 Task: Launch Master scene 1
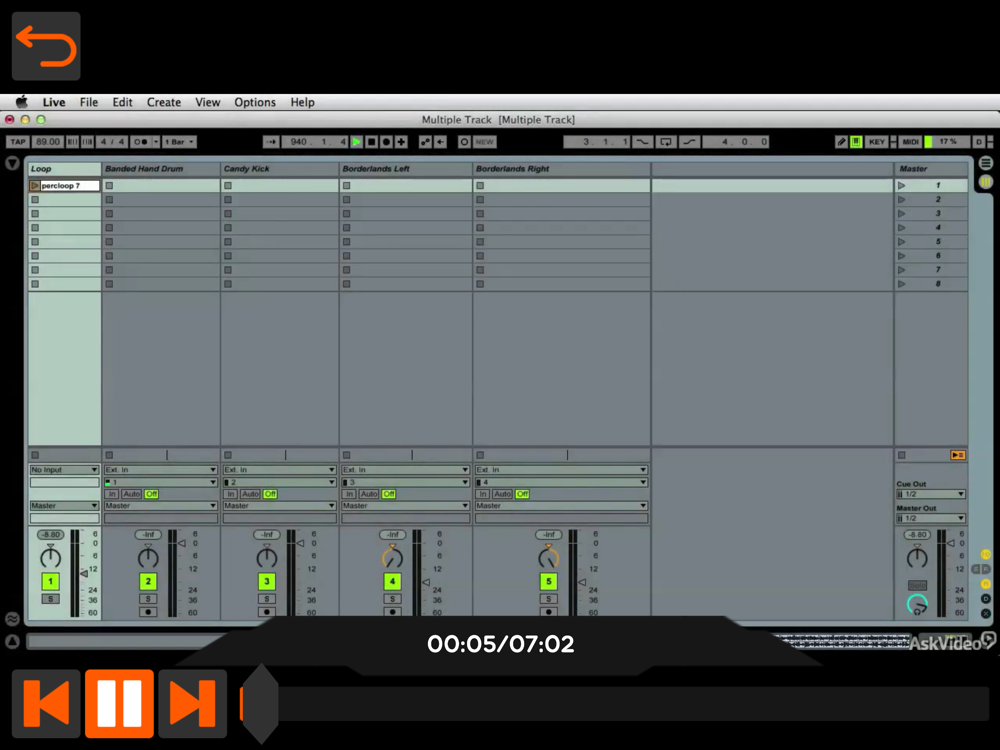click(902, 186)
